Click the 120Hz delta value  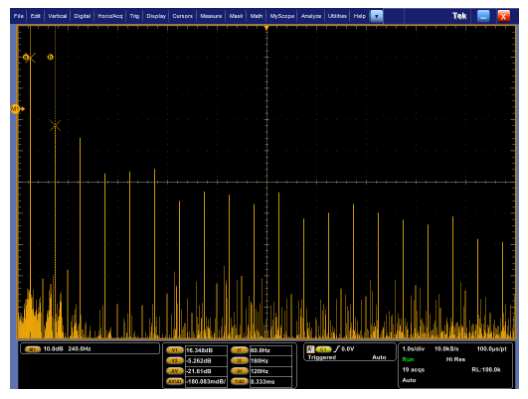pos(271,371)
